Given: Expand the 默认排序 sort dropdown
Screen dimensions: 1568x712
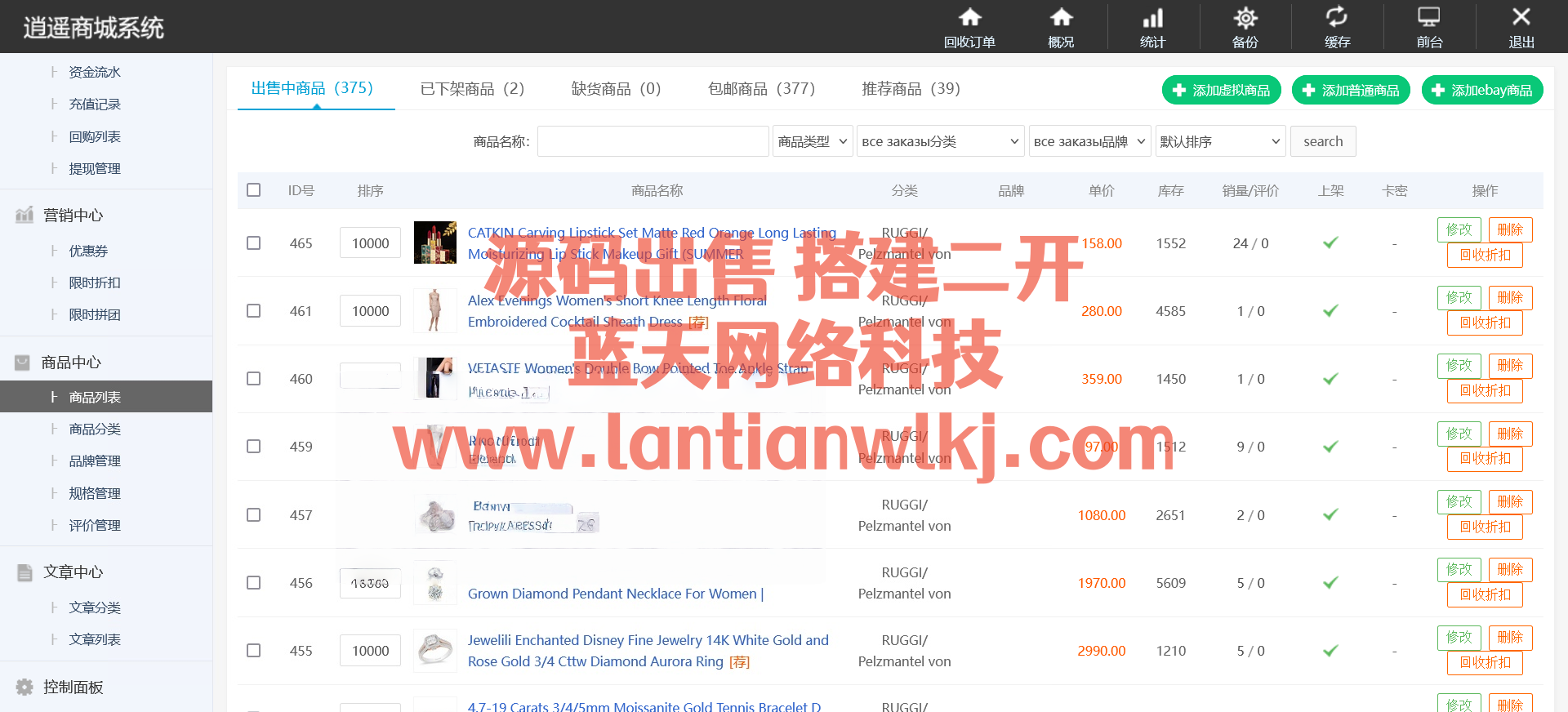Looking at the screenshot, I should pyautogui.click(x=1219, y=141).
